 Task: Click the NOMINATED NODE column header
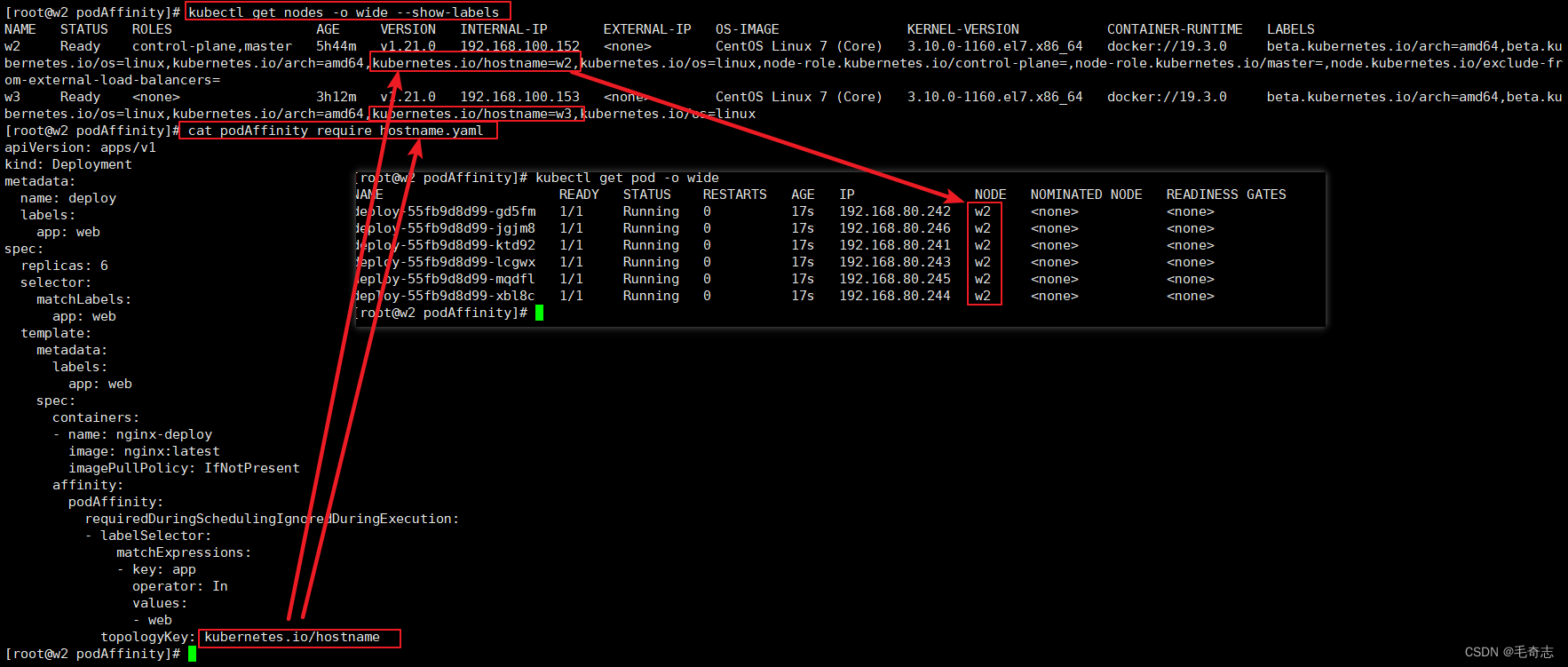(1087, 195)
